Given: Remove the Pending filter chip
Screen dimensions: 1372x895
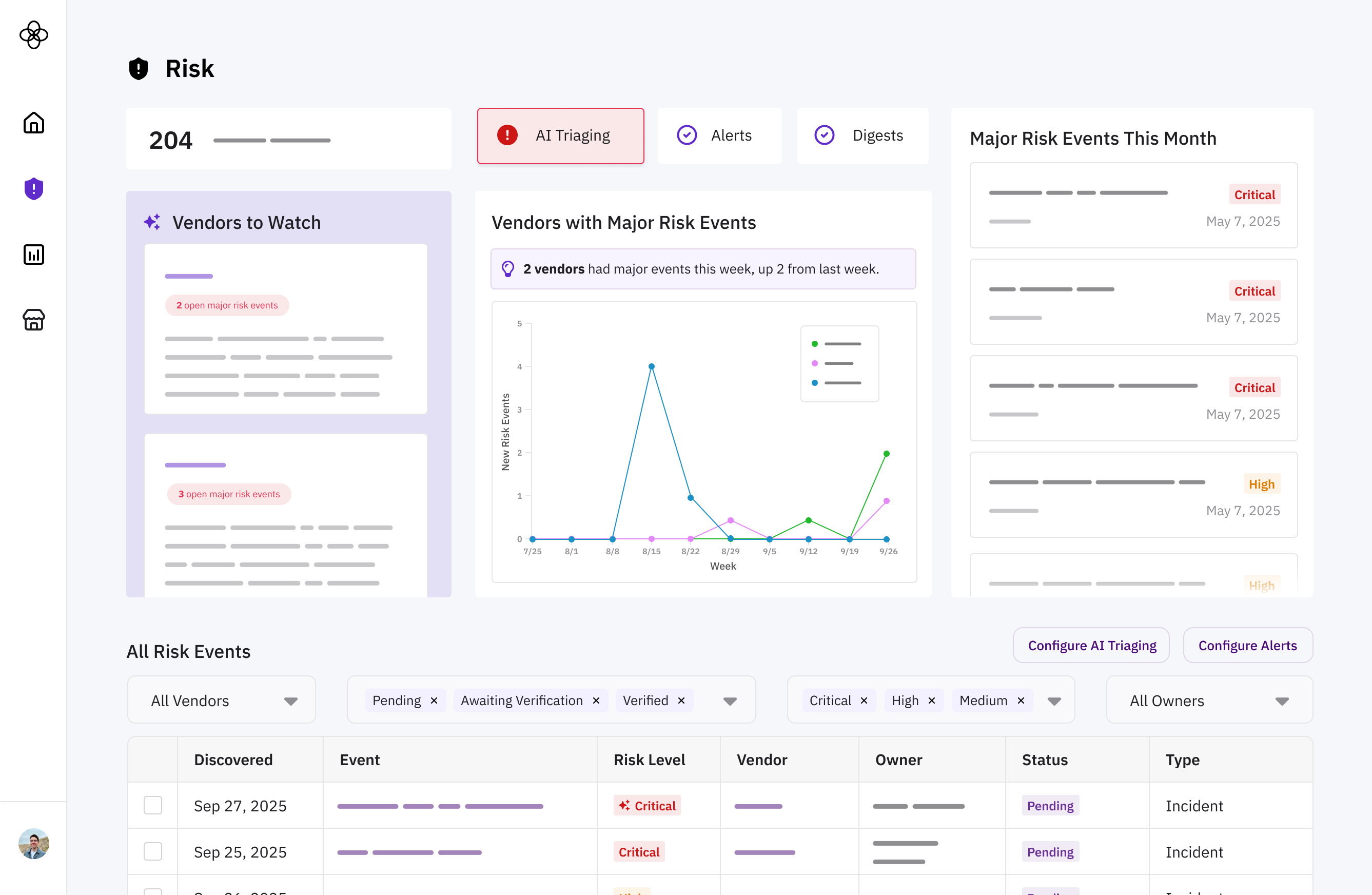Looking at the screenshot, I should (434, 700).
